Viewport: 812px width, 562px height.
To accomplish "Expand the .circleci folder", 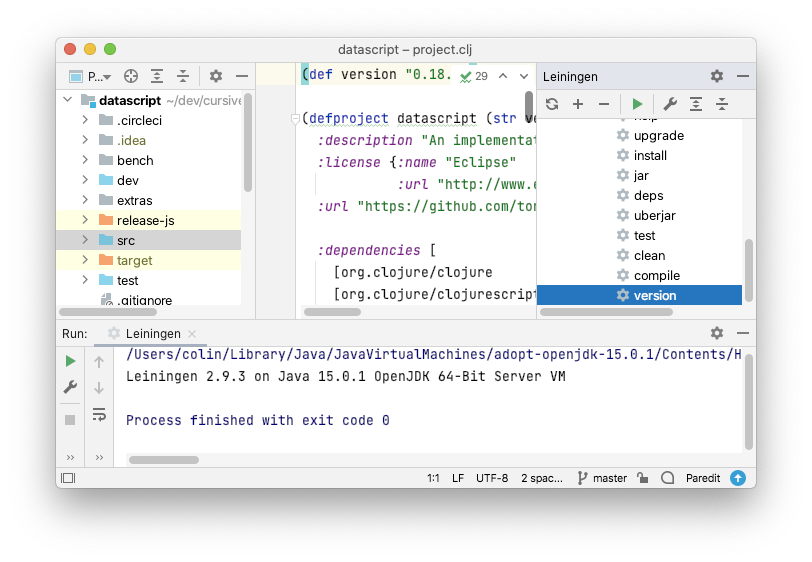I will [x=85, y=120].
